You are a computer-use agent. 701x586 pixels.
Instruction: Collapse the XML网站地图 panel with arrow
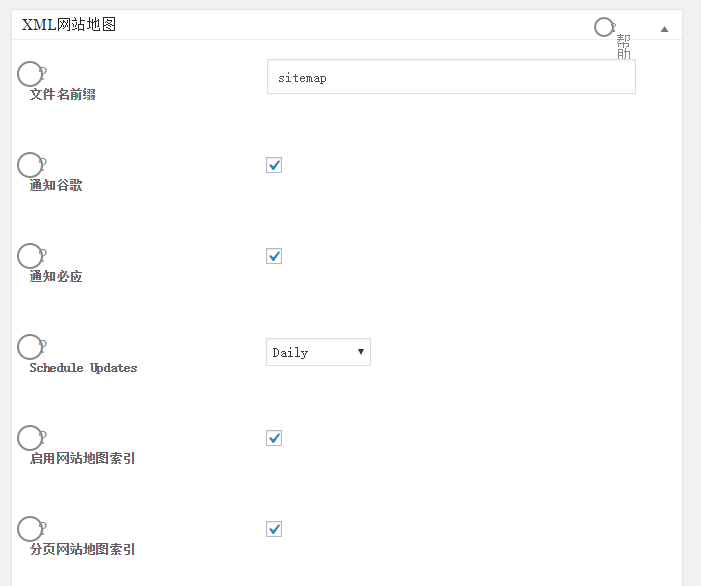tap(664, 29)
